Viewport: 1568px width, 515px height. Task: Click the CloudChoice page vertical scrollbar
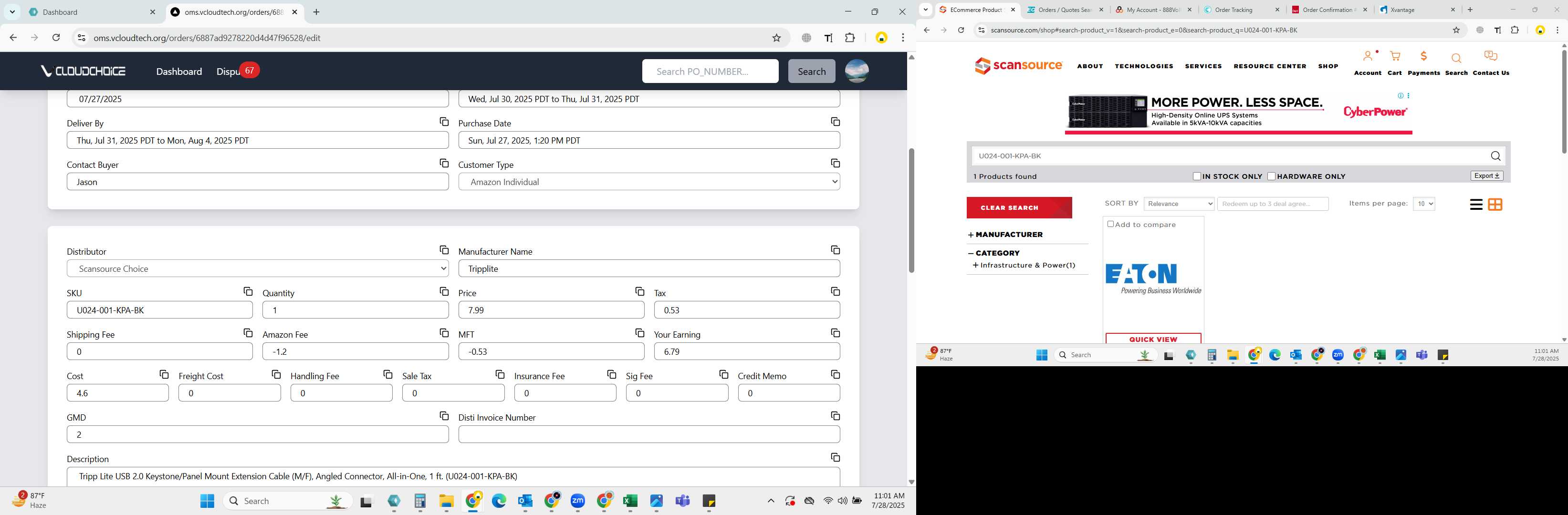(x=911, y=210)
